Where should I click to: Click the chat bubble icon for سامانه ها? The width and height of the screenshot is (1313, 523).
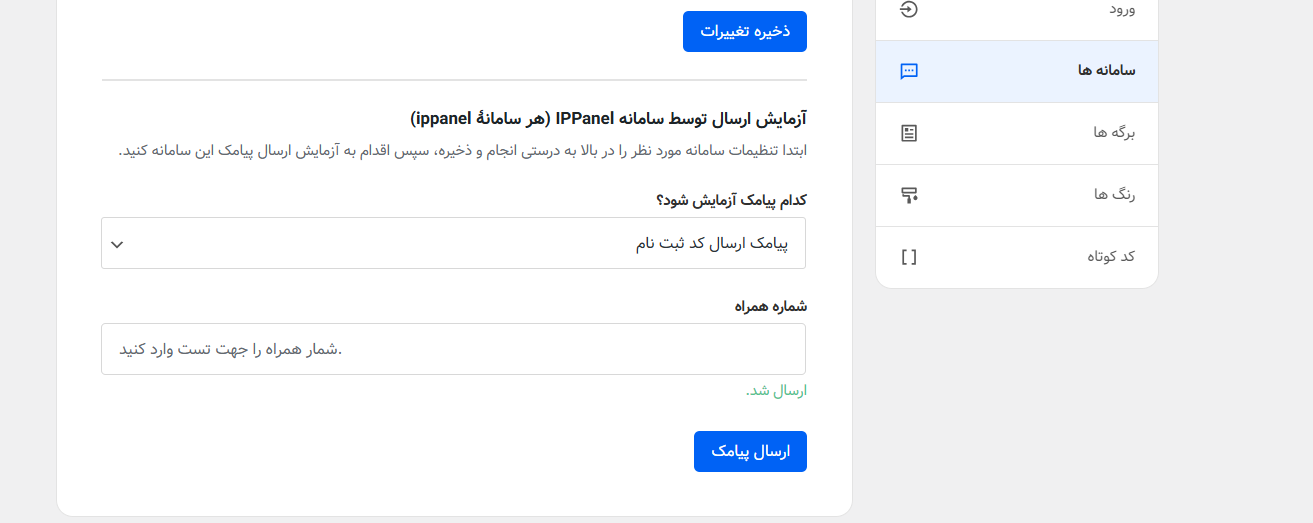[x=908, y=71]
